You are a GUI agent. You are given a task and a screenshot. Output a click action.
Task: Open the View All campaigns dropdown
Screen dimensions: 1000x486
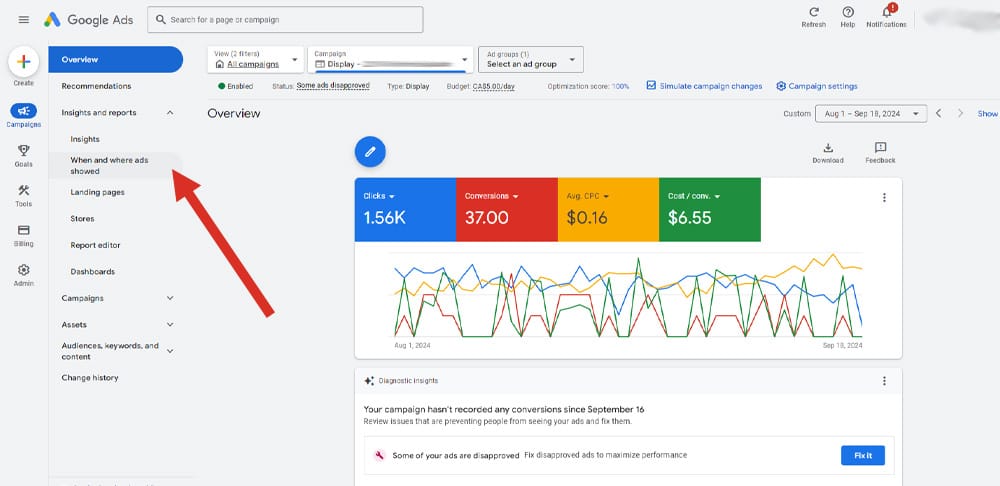(x=256, y=59)
